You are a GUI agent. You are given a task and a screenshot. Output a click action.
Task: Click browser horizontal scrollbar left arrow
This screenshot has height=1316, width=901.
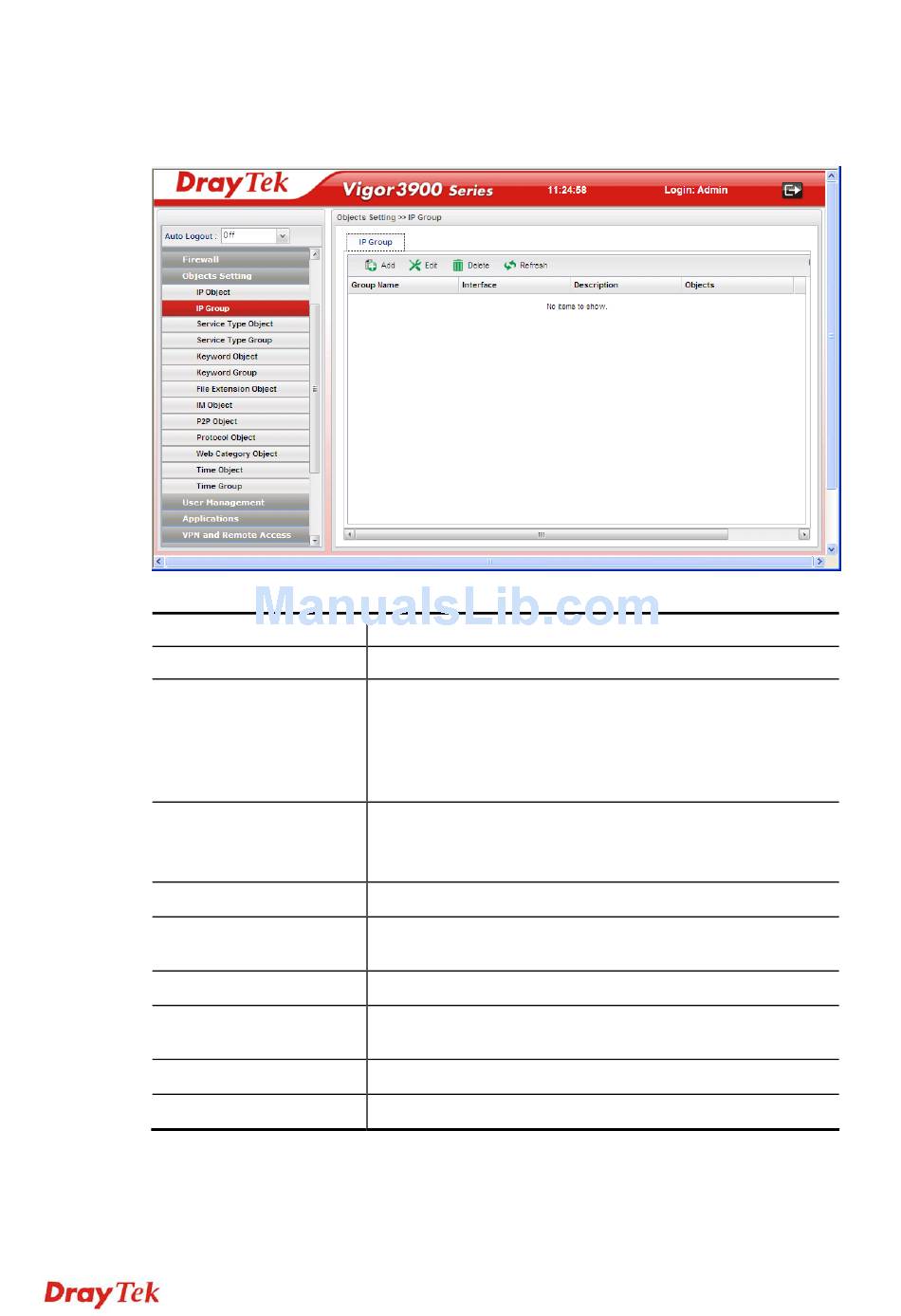pyautogui.click(x=159, y=562)
